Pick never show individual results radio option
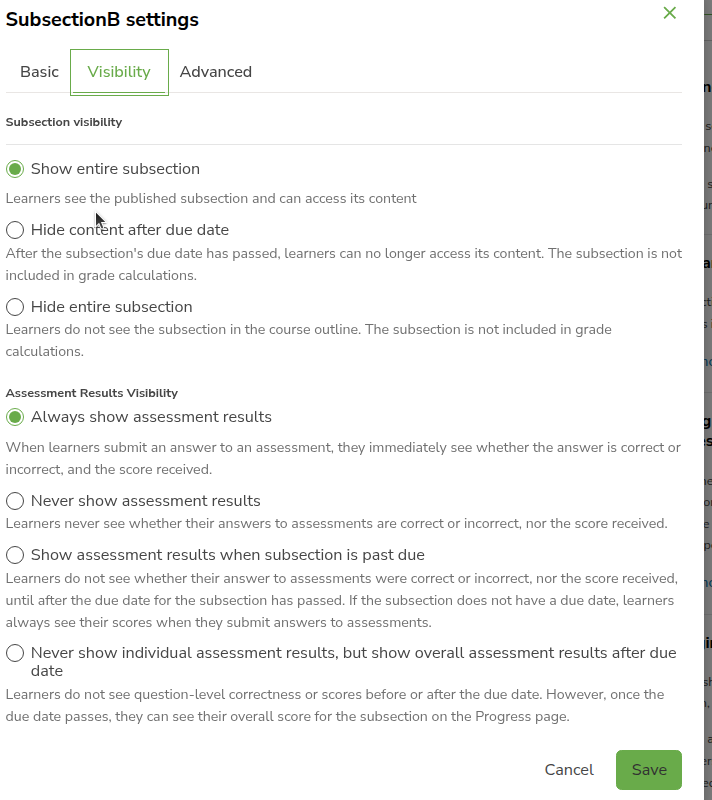The image size is (712, 800). [x=15, y=653]
